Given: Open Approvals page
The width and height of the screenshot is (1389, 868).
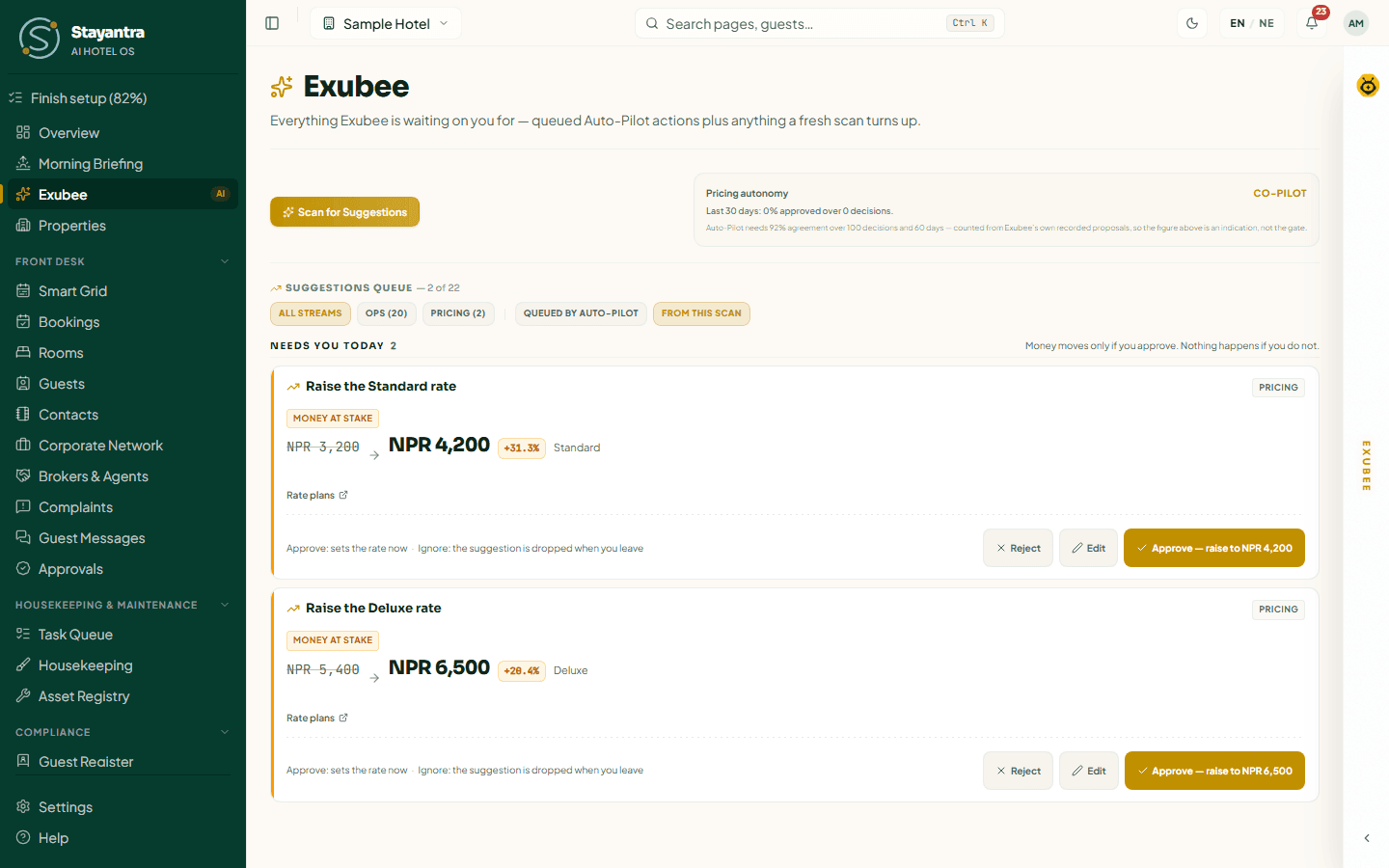Looking at the screenshot, I should point(123,569).
